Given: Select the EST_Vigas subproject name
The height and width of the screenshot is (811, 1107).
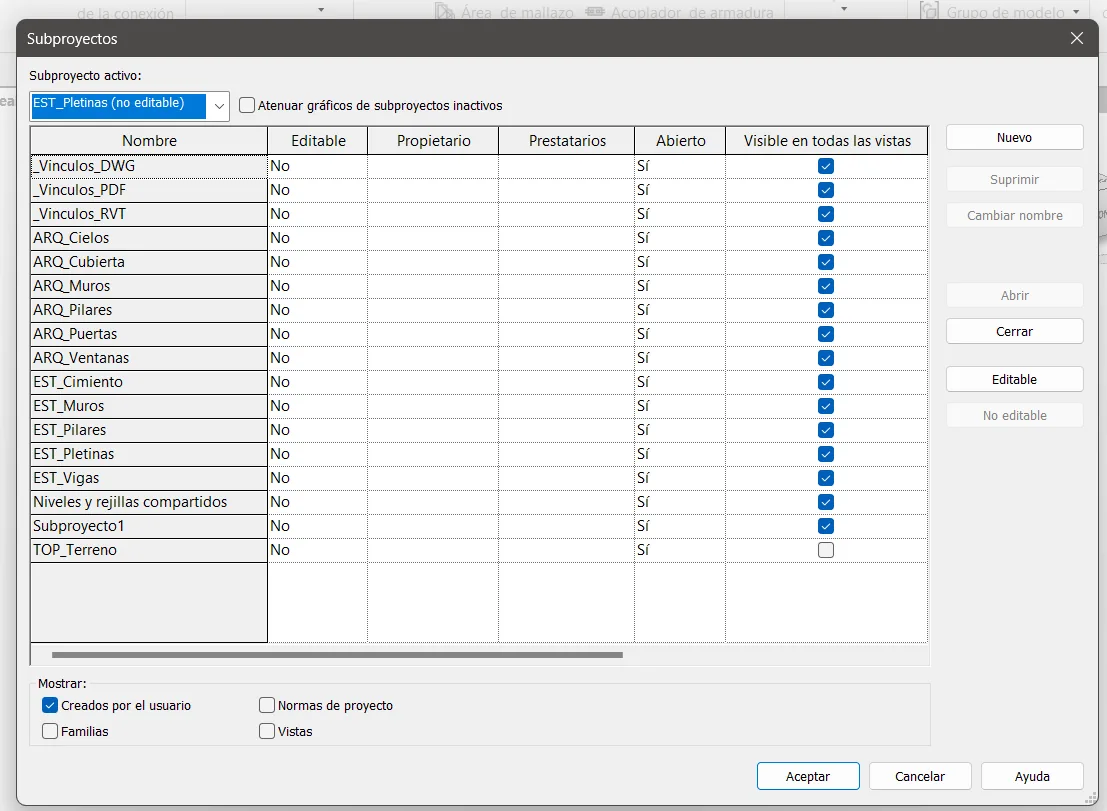Looking at the screenshot, I should [149, 478].
